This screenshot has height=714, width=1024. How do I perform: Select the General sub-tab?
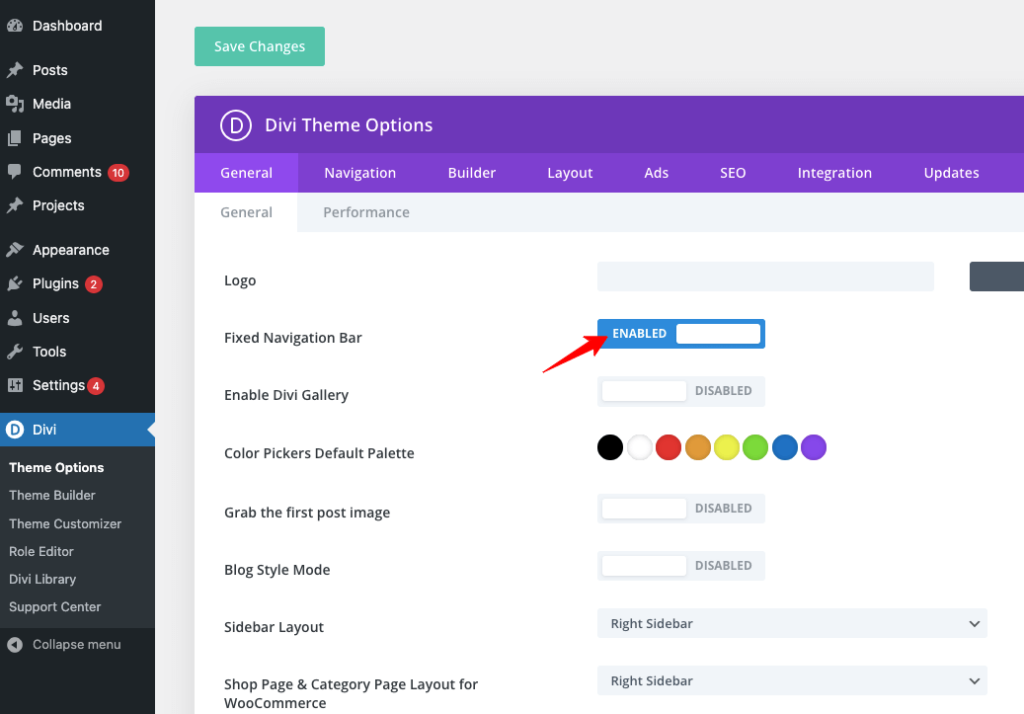pyautogui.click(x=246, y=212)
